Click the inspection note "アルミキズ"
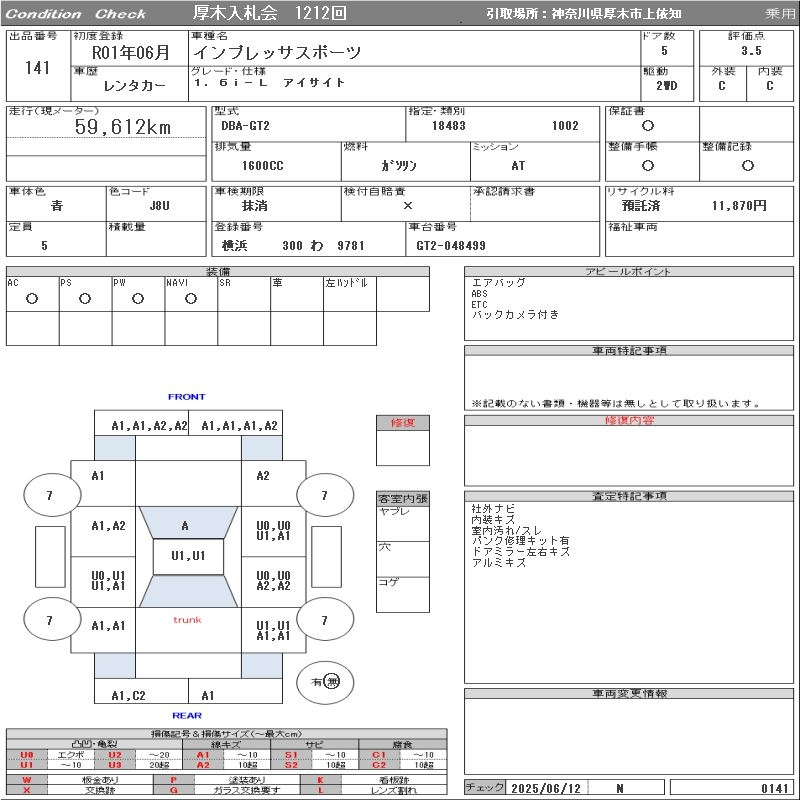The width and height of the screenshot is (800, 800). (499, 562)
